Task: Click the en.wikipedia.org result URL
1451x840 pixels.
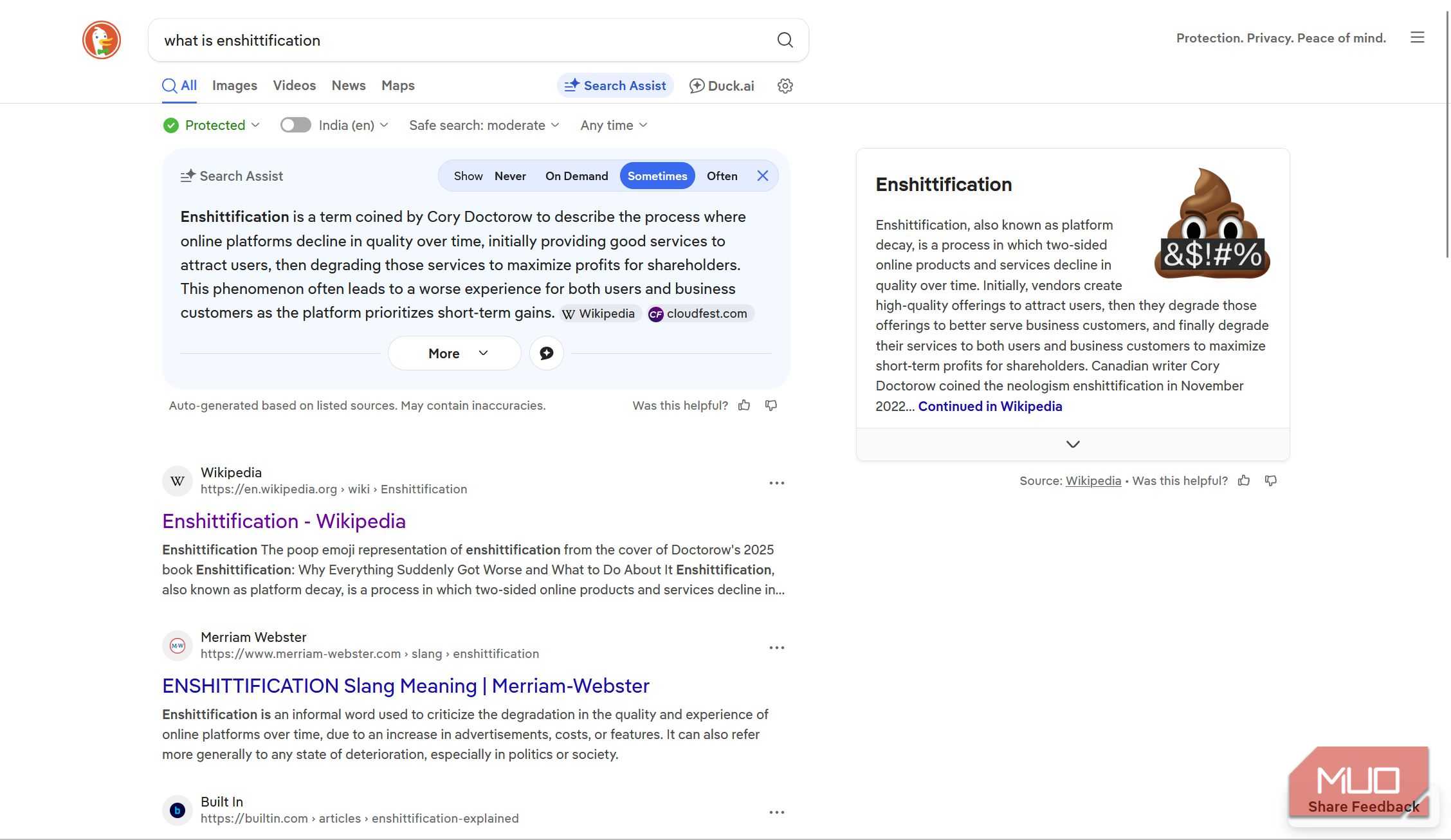Action: pos(334,489)
